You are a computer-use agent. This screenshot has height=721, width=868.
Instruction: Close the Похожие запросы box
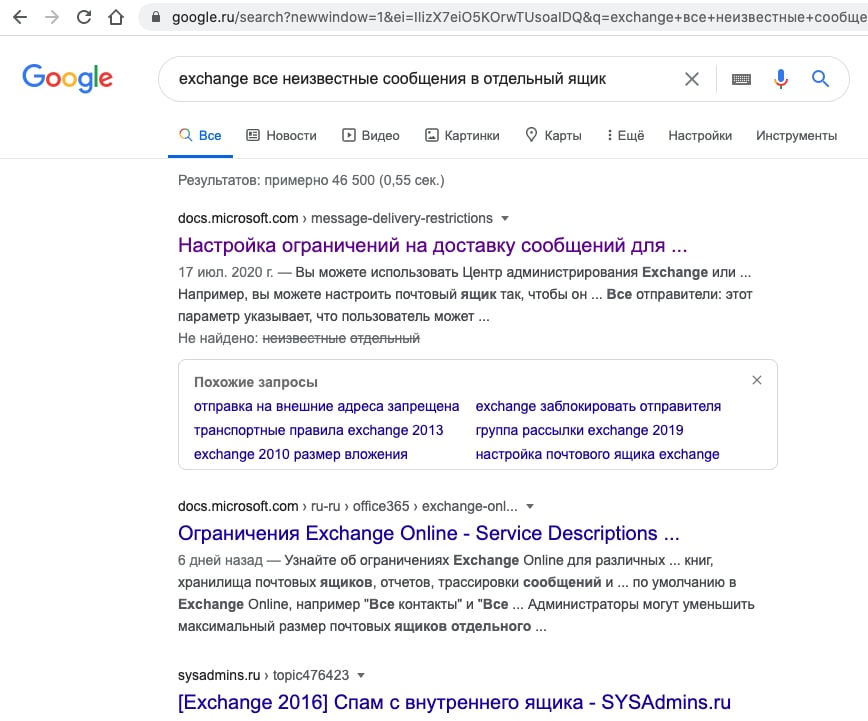coord(757,380)
